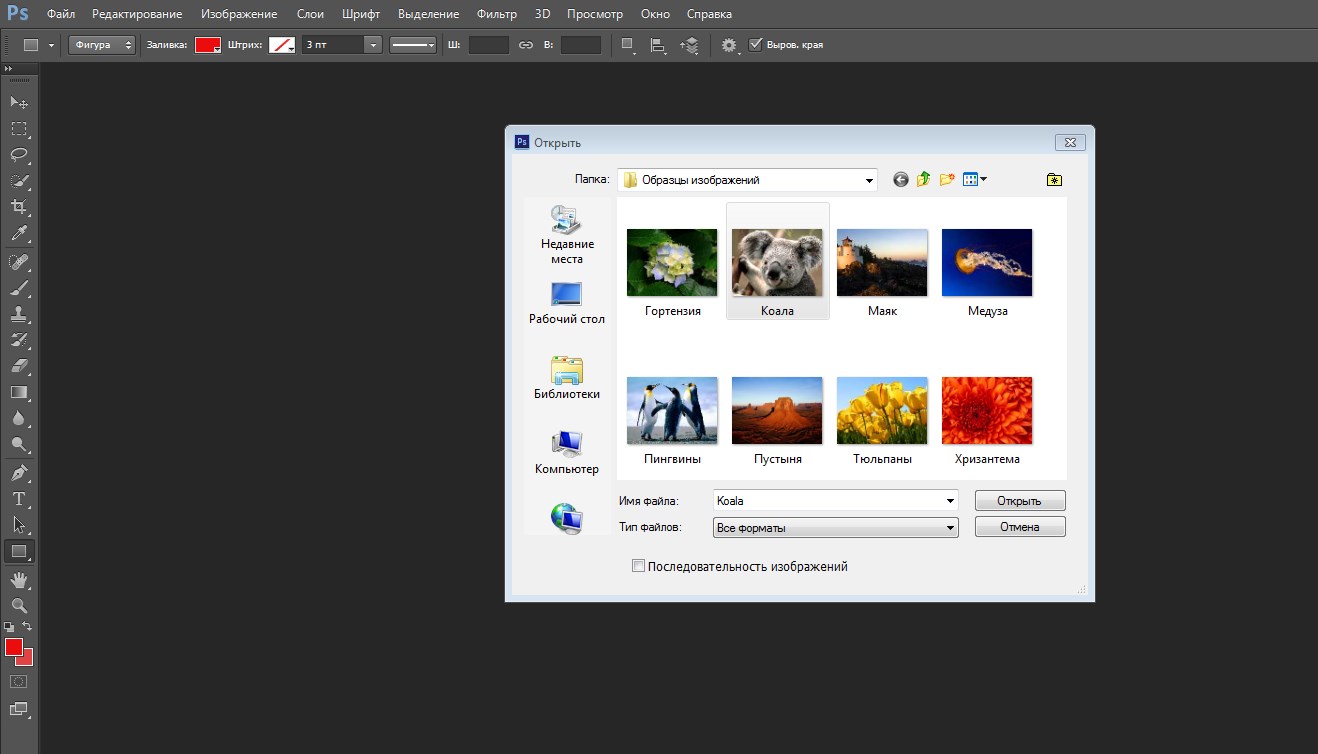Select the Pen tool

18,472
